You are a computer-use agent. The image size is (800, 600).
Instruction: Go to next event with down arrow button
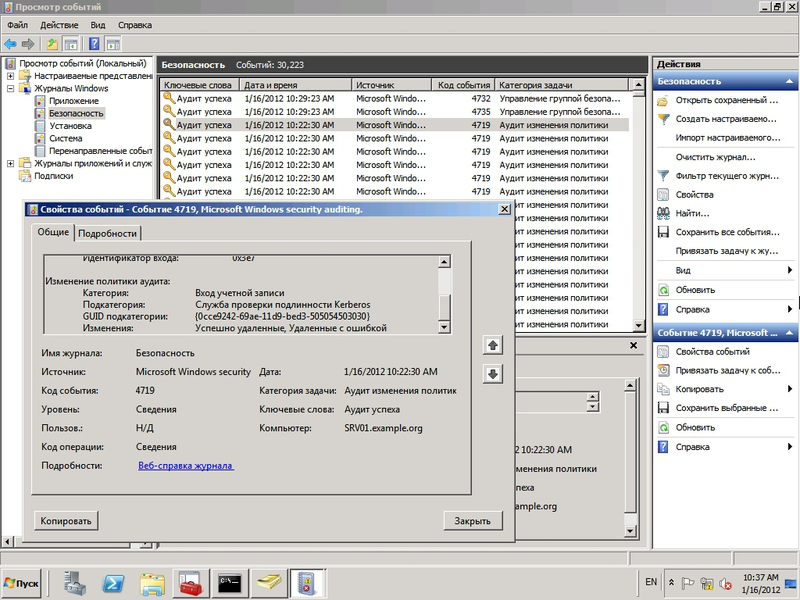492,374
